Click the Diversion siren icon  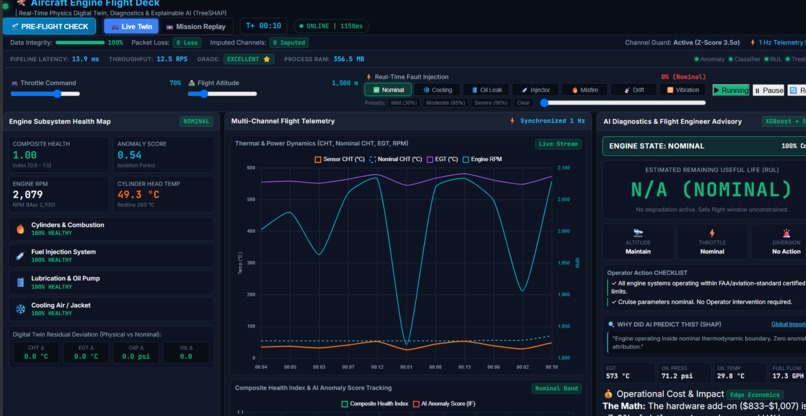786,233
